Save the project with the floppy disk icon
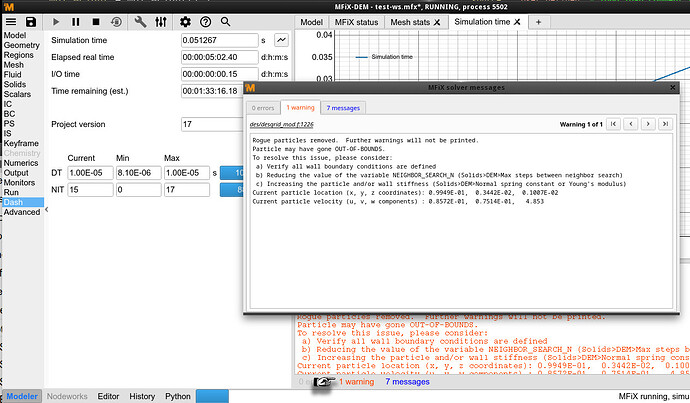This screenshot has height=403, width=690. [x=30, y=22]
